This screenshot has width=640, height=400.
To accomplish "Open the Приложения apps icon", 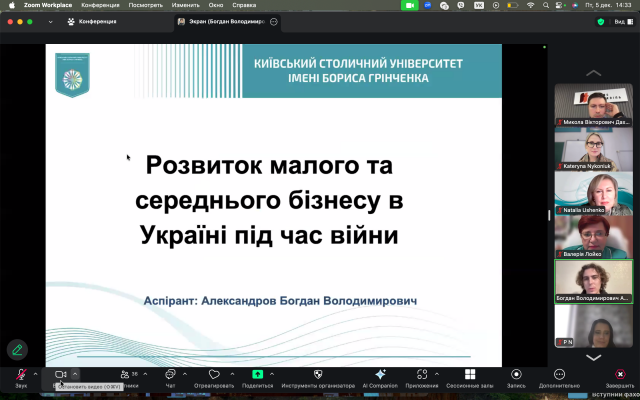I will (422, 375).
